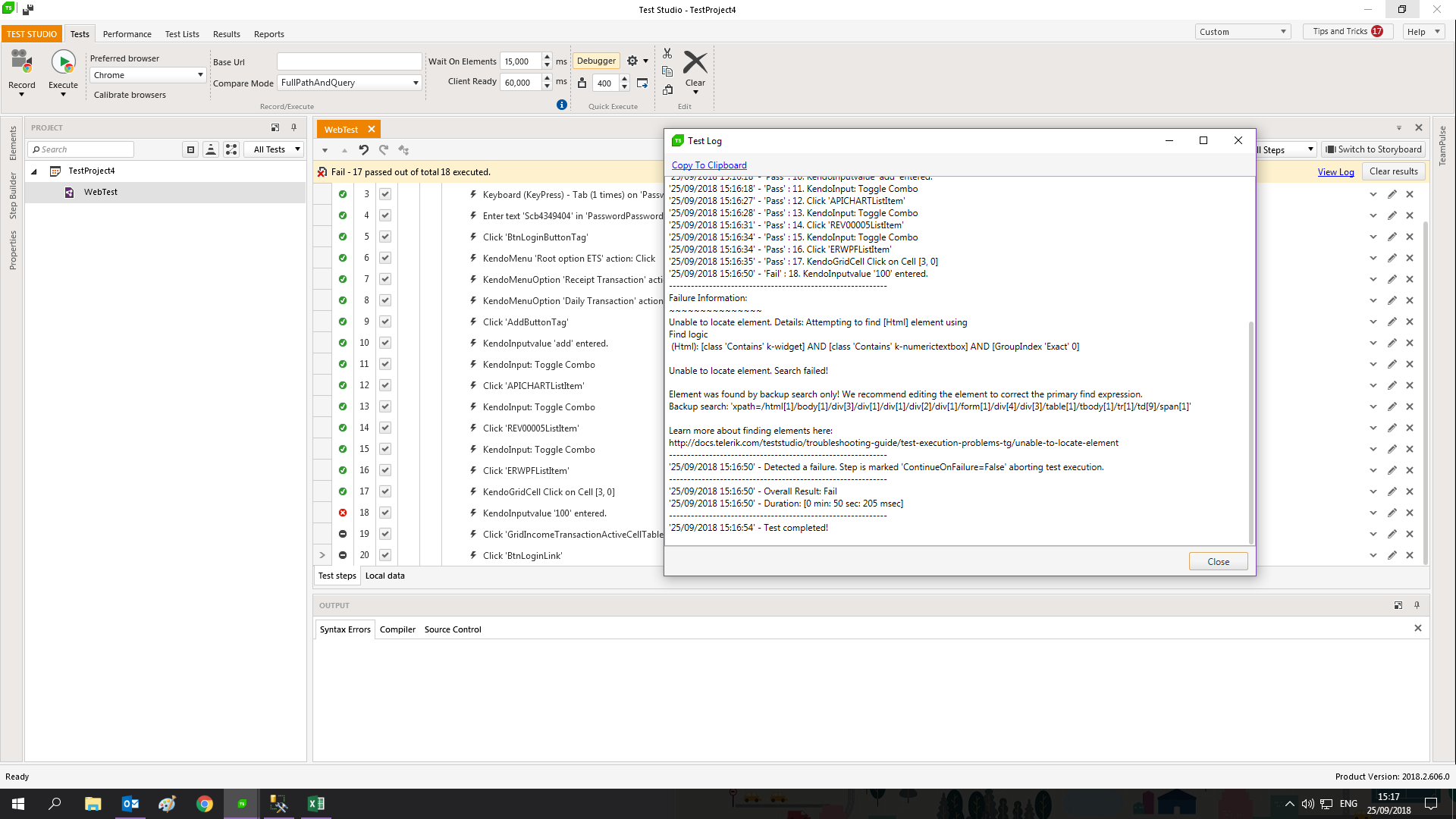The height and width of the screenshot is (819, 1456).
Task: Click the blue info icon in Record/Execute
Action: click(561, 105)
